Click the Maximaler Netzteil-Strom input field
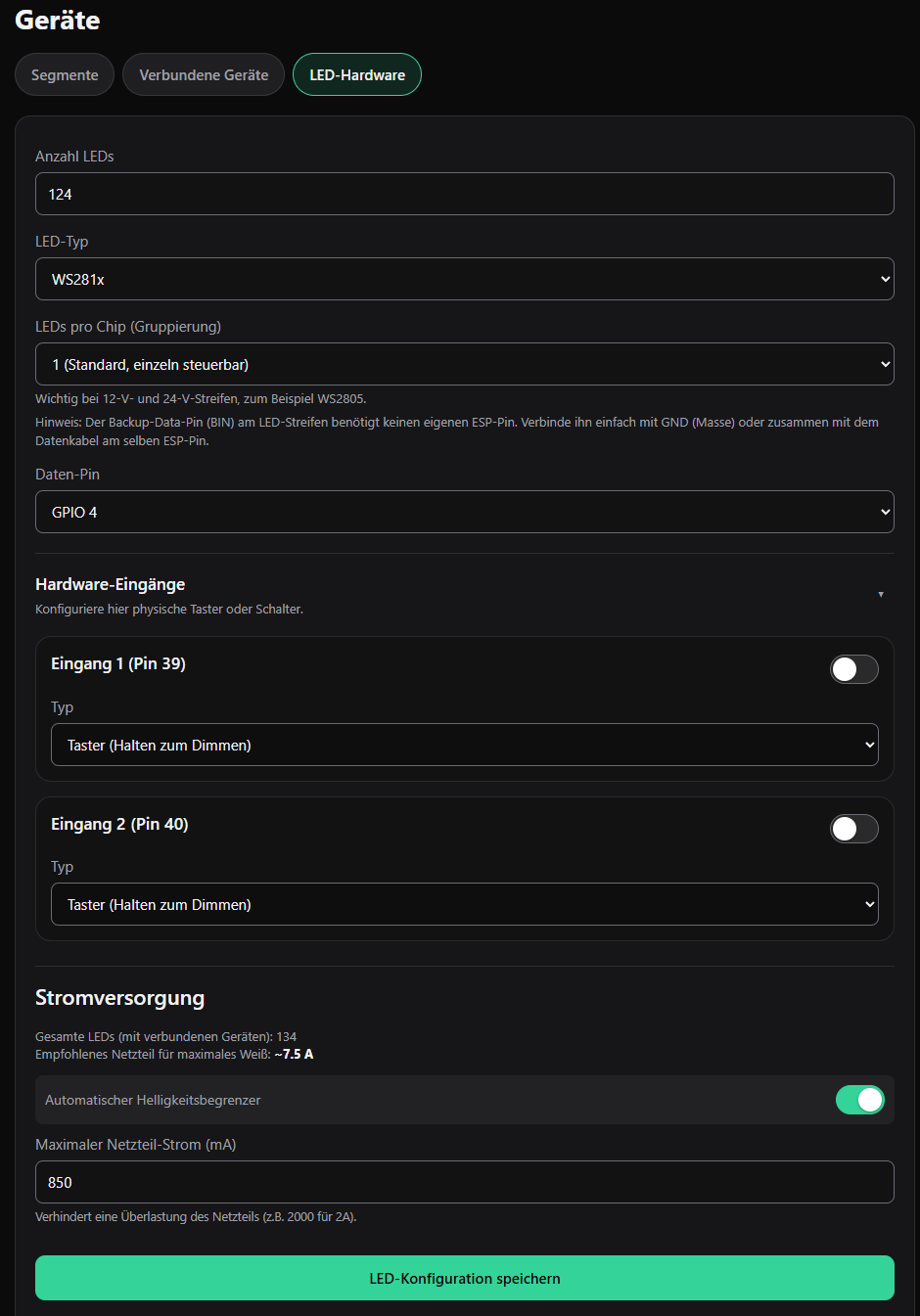 click(465, 1182)
